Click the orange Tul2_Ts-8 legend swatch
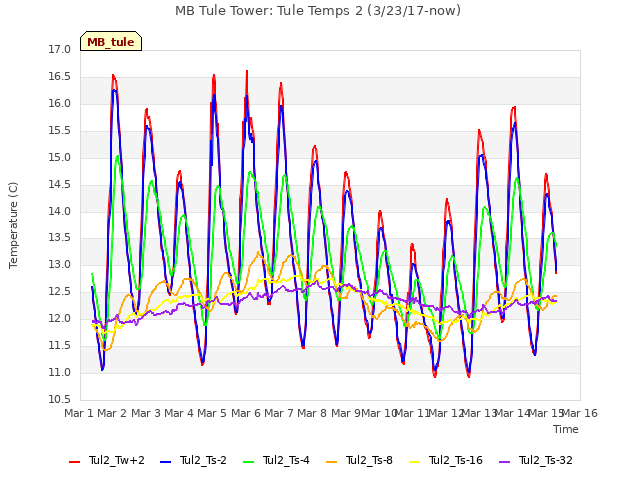Viewport: 640px width, 480px height. tap(331, 462)
